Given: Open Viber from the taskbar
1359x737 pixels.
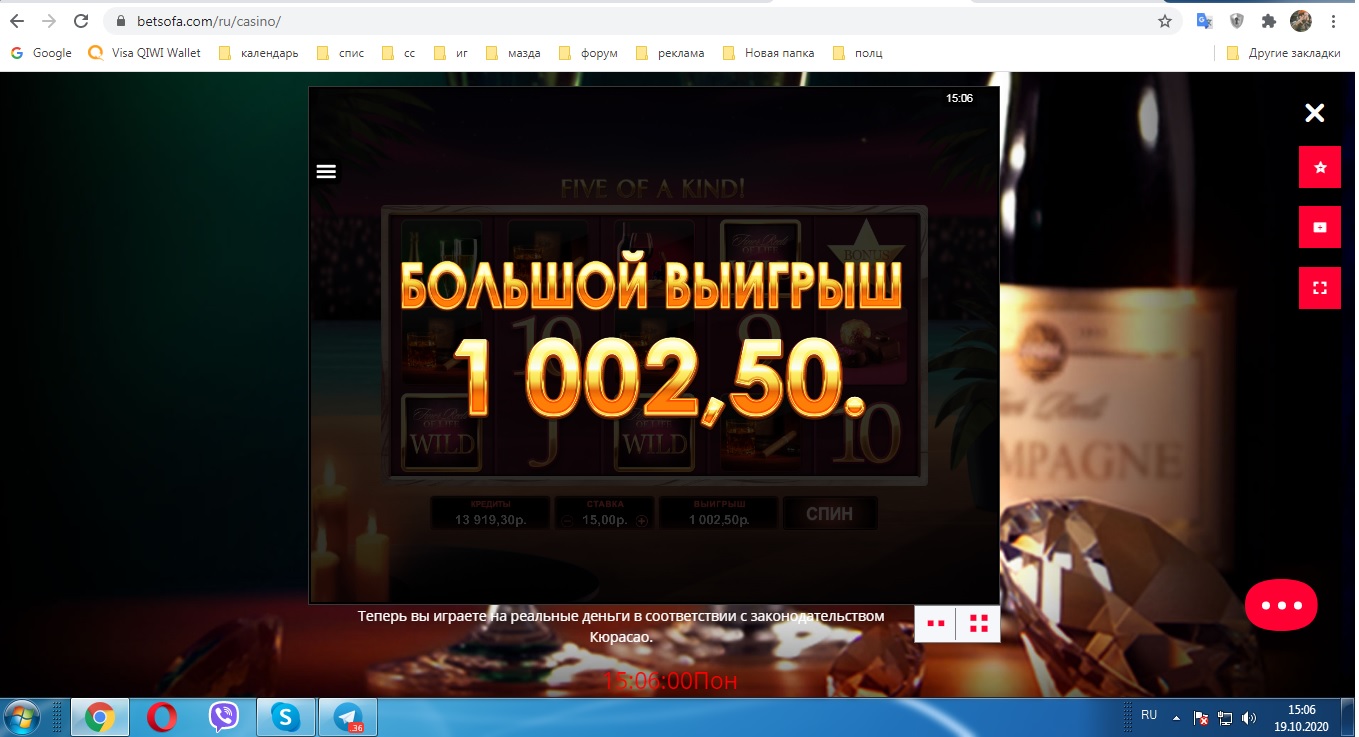Looking at the screenshot, I should [x=224, y=717].
